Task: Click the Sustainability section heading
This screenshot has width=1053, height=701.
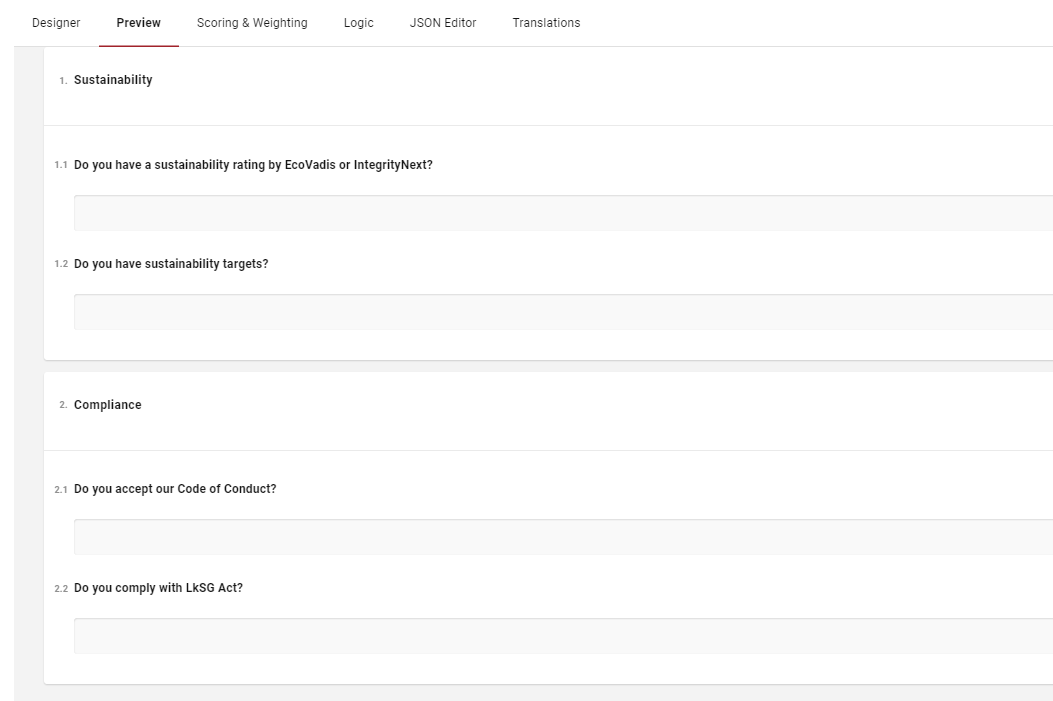Action: pos(113,80)
